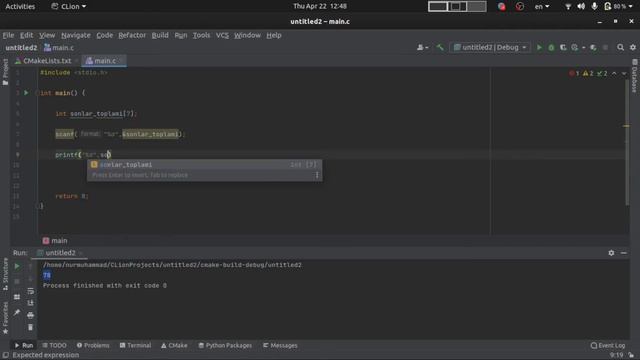Open IDE settings gear in main toolbar
Screen dimensions: 640x360
(x=633, y=47)
